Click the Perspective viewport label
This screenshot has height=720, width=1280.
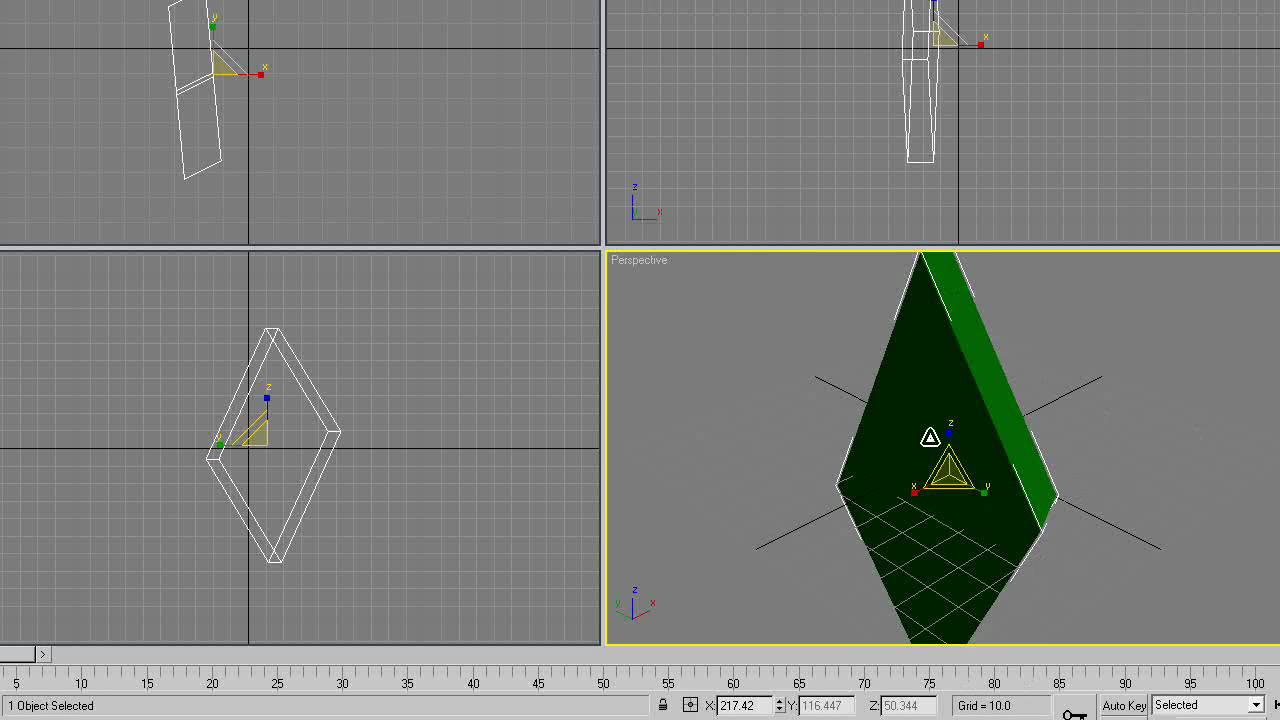click(x=639, y=260)
